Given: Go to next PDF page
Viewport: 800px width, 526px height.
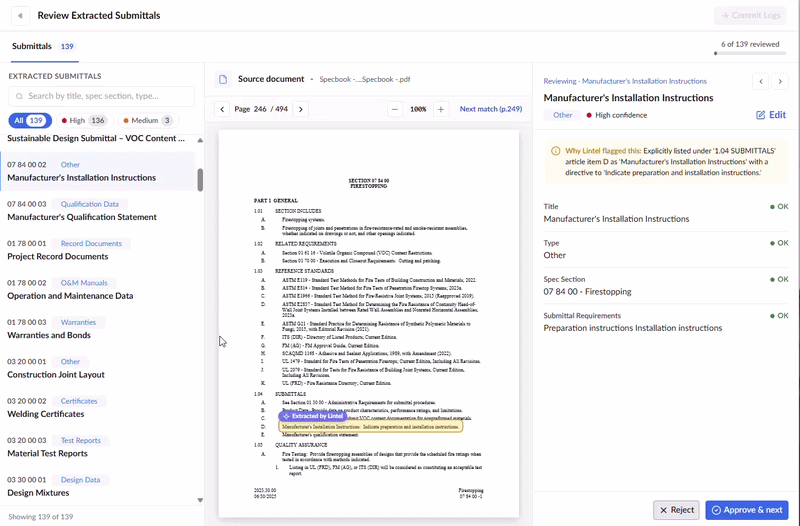Looking at the screenshot, I should pos(301,109).
